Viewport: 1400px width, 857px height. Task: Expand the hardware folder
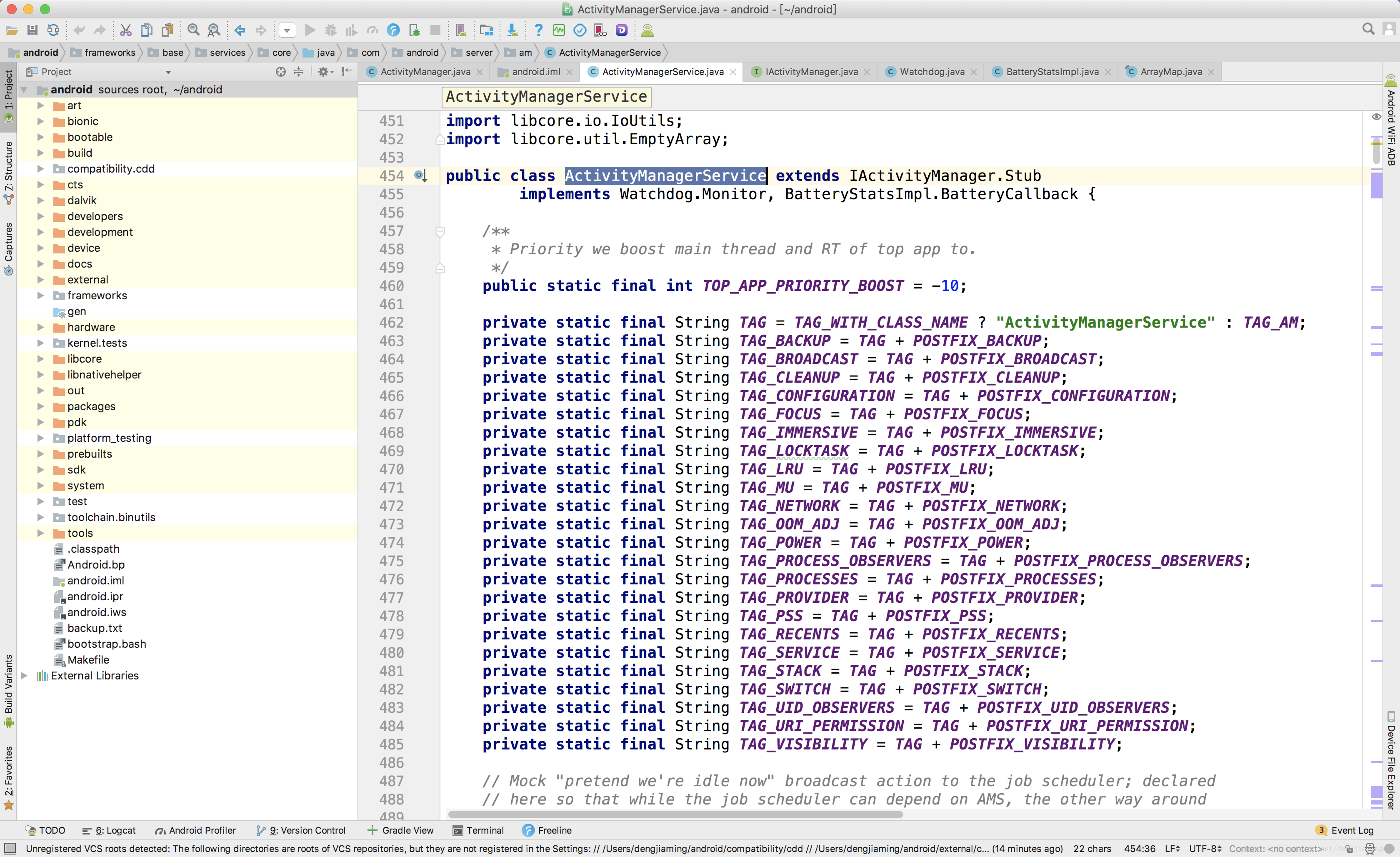tap(40, 327)
